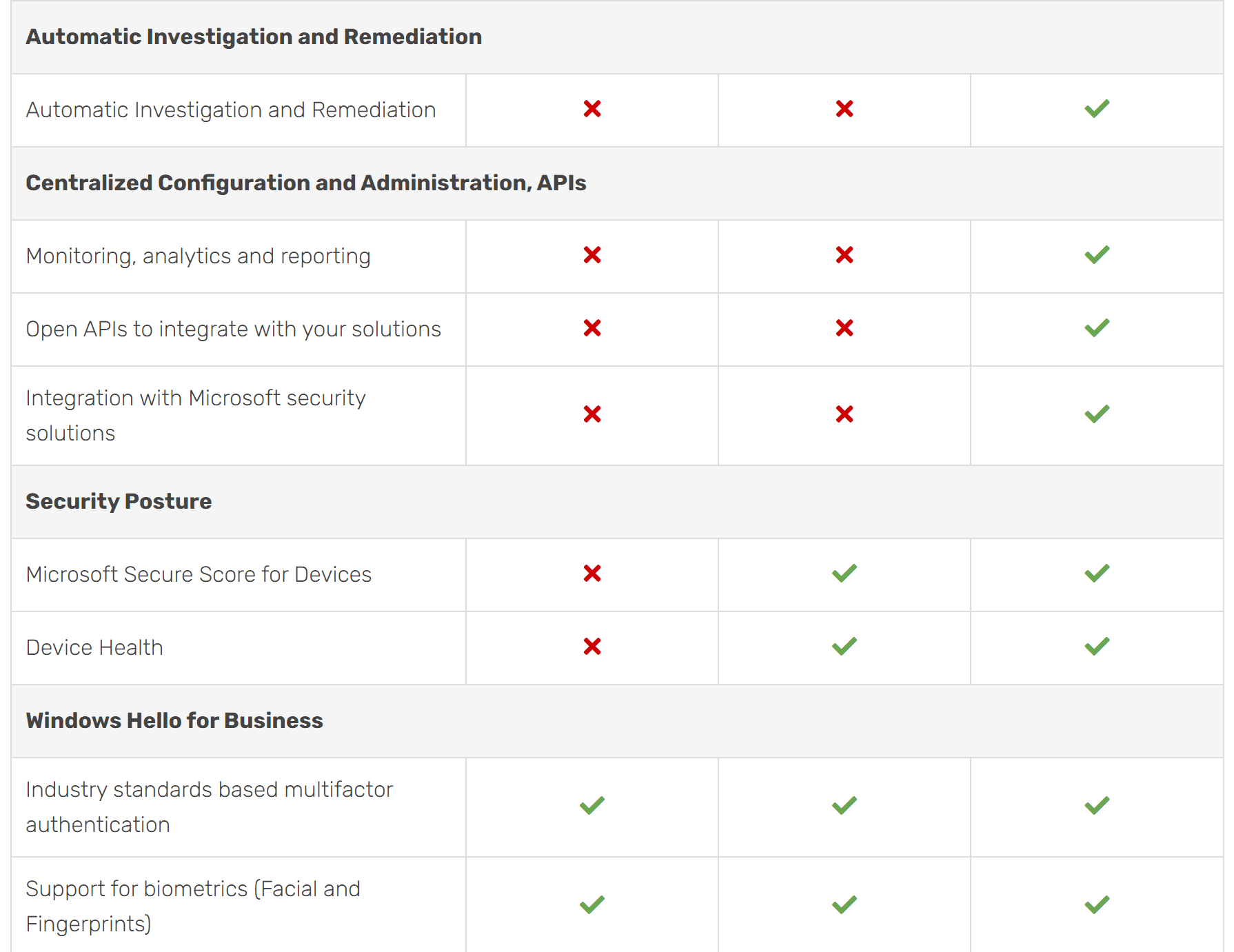Click the Monitoring, analytics and reporting label
The width and height of the screenshot is (1234, 952).
pos(199,256)
